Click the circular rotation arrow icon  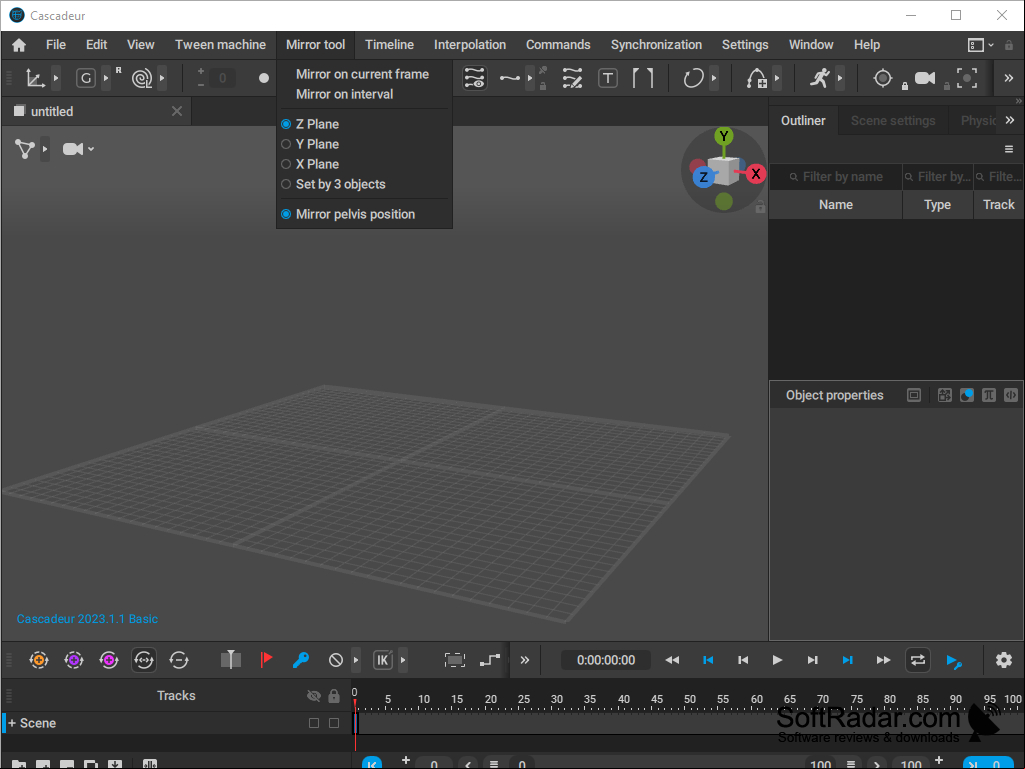(693, 78)
